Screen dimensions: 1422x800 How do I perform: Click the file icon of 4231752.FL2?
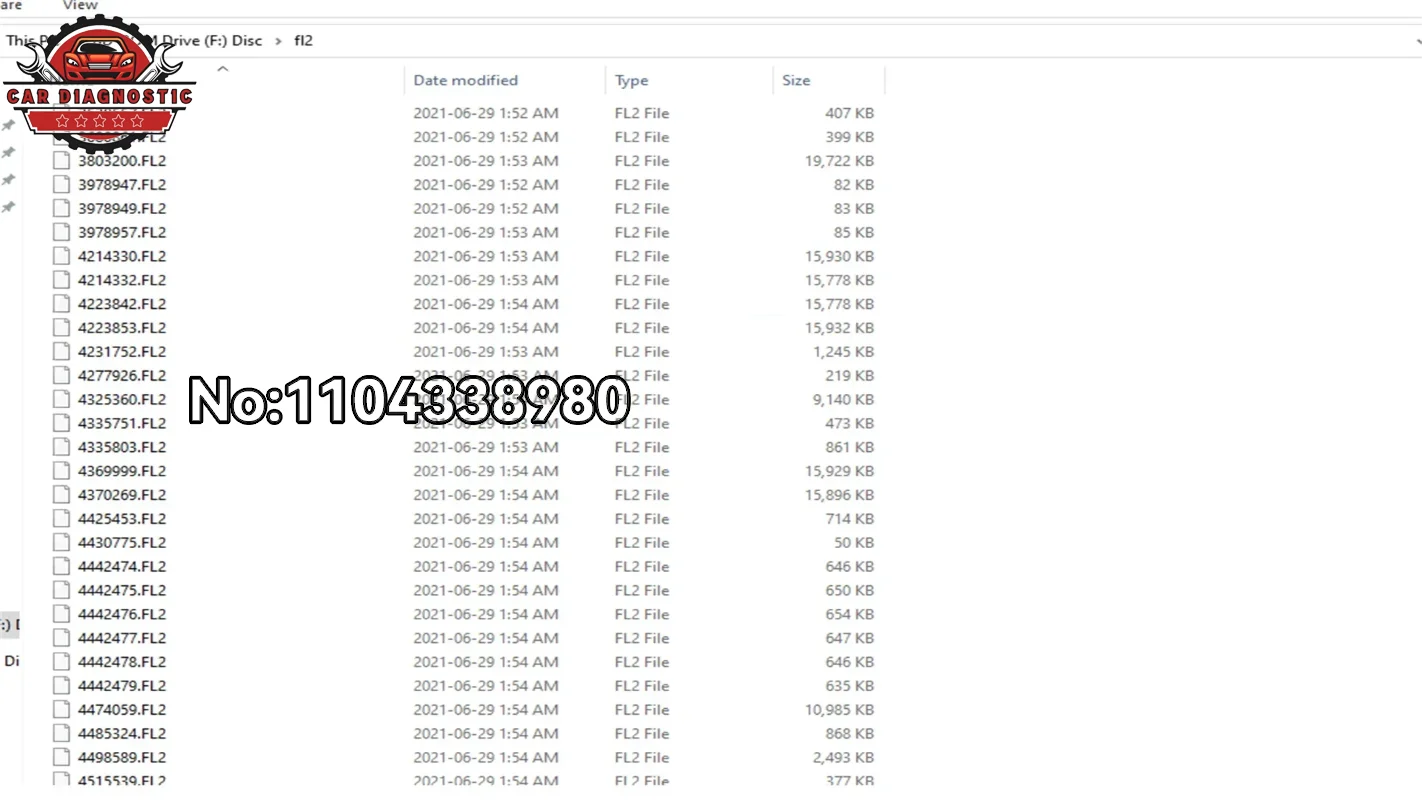click(x=62, y=352)
